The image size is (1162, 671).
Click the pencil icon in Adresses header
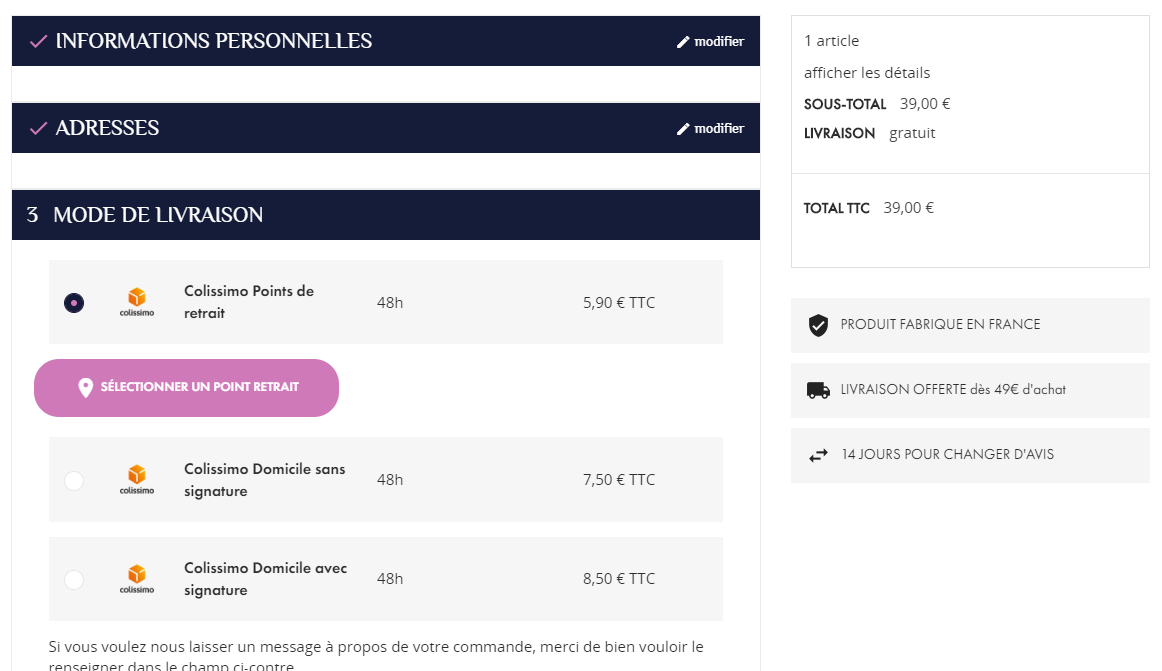point(683,129)
